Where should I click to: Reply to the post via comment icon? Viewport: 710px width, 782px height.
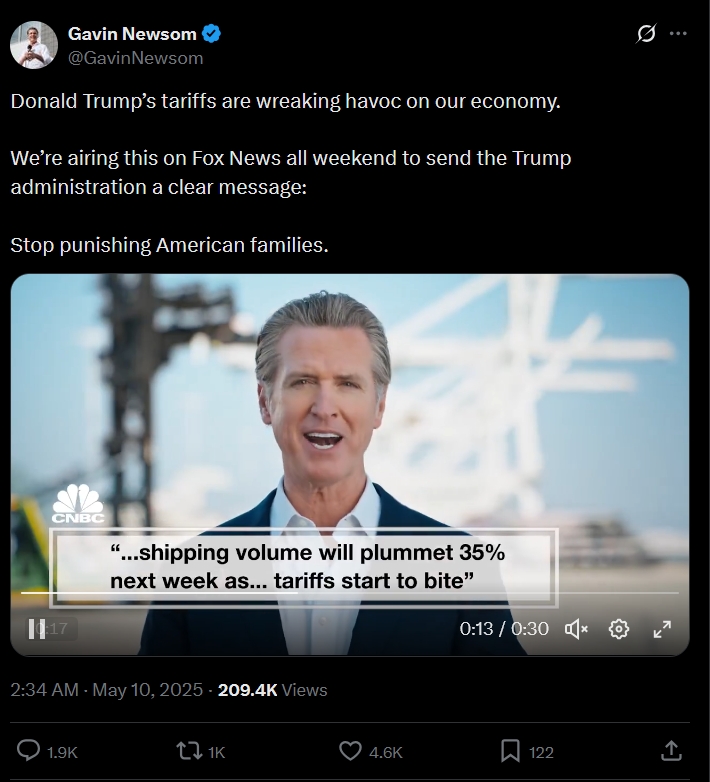[30, 751]
